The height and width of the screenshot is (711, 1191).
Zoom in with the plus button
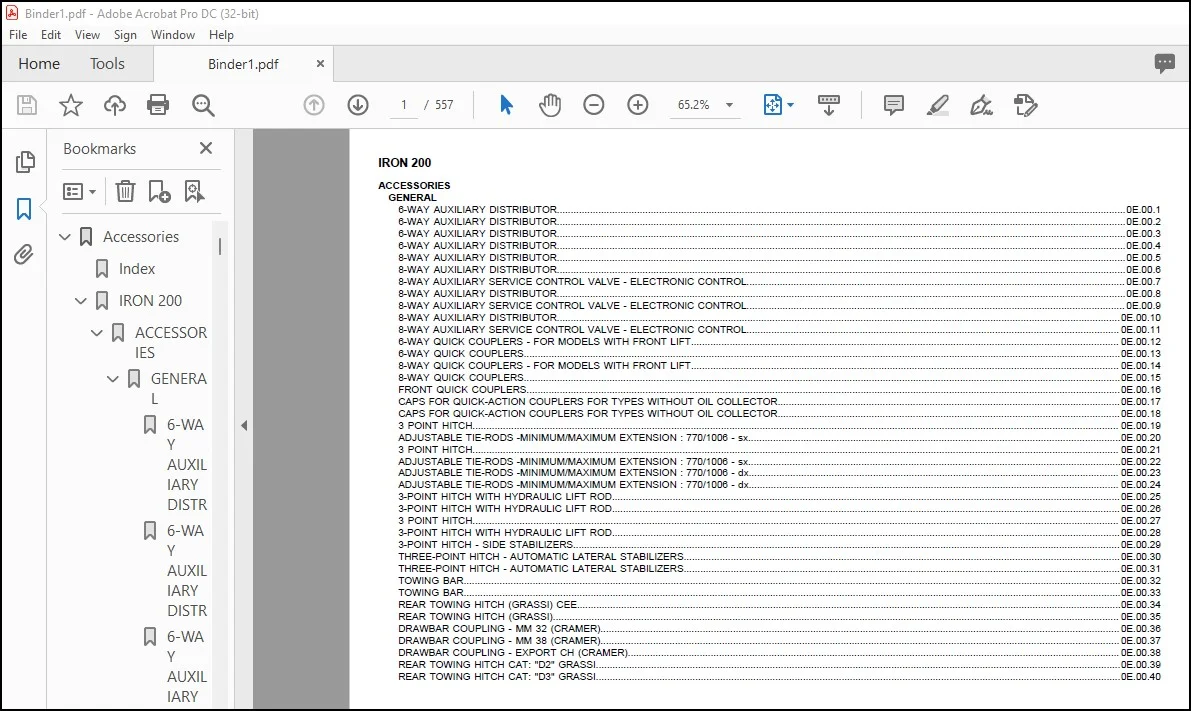(638, 105)
